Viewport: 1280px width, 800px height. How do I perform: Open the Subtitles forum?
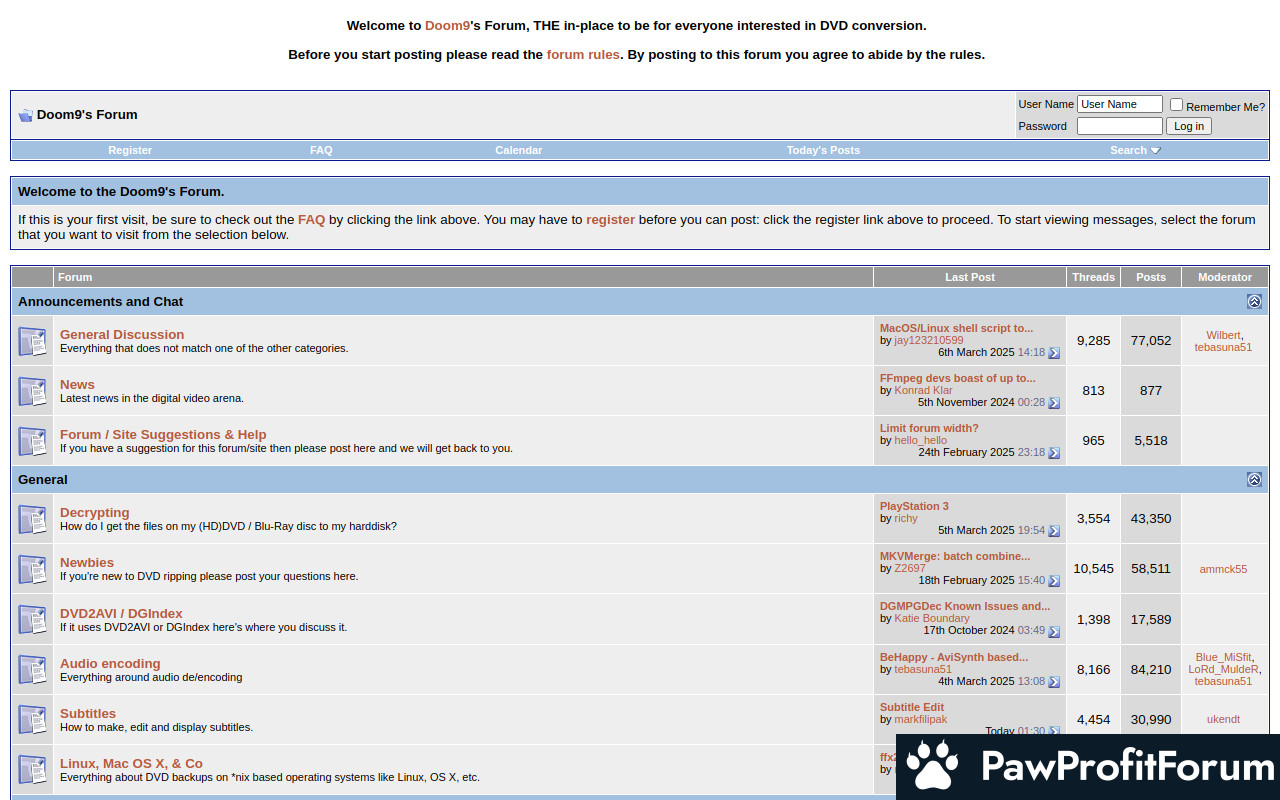pyautogui.click(x=88, y=714)
